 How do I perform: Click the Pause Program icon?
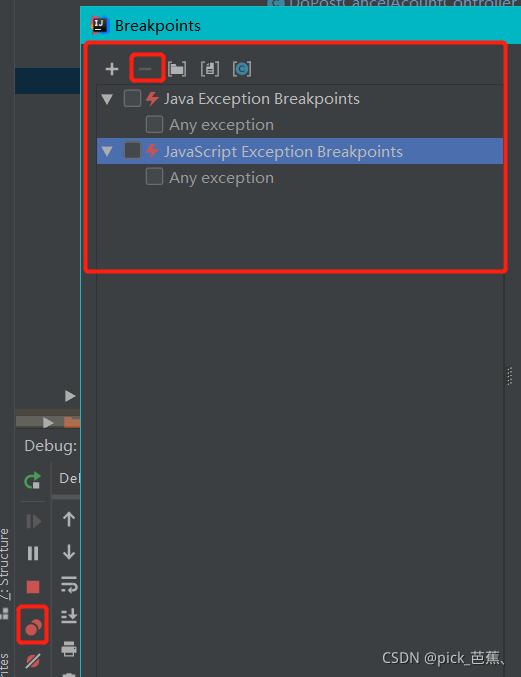[x=33, y=554]
